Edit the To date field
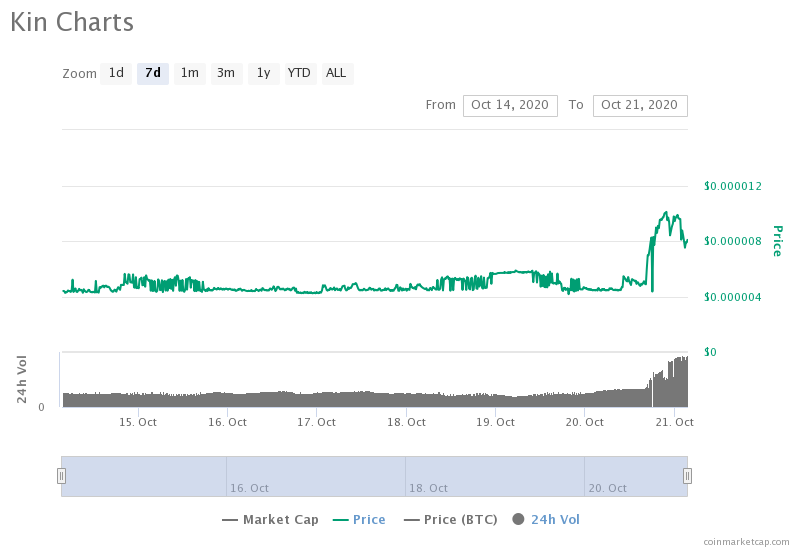 click(640, 106)
